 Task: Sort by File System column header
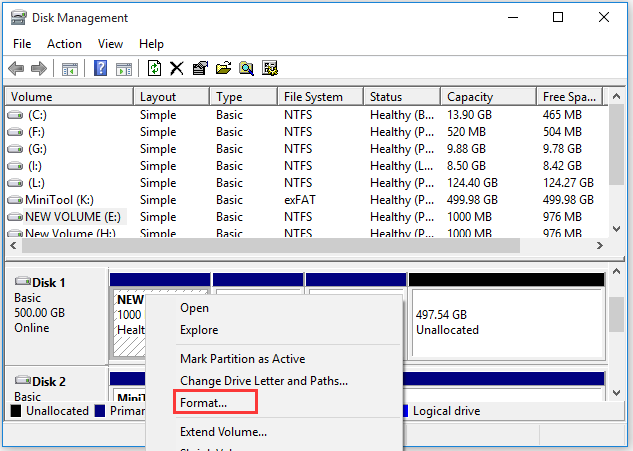(321, 97)
